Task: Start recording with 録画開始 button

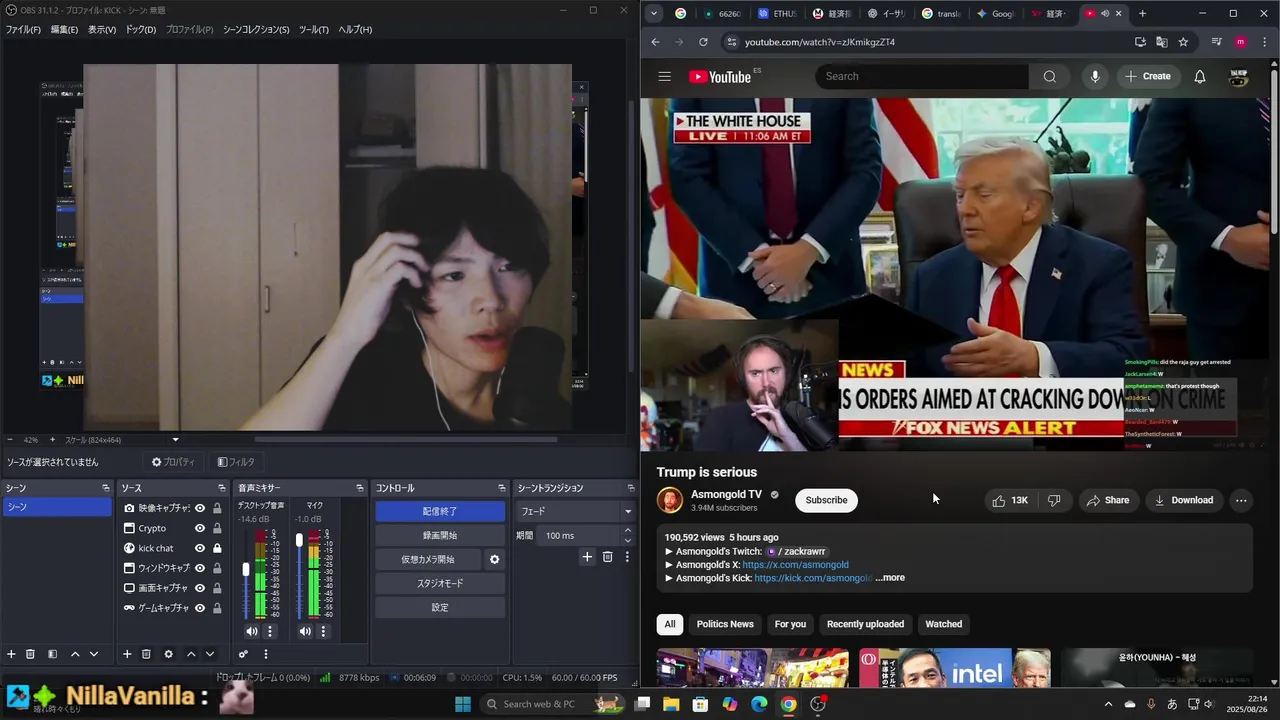Action: coord(440,535)
